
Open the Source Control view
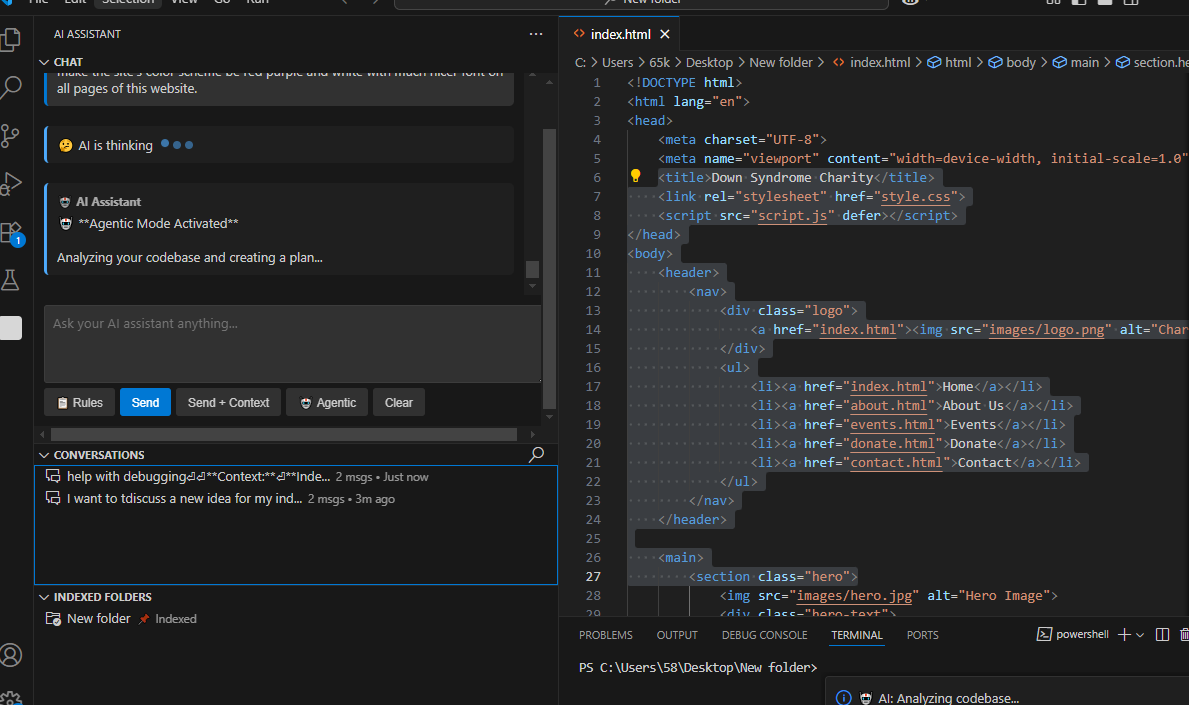coord(13,135)
